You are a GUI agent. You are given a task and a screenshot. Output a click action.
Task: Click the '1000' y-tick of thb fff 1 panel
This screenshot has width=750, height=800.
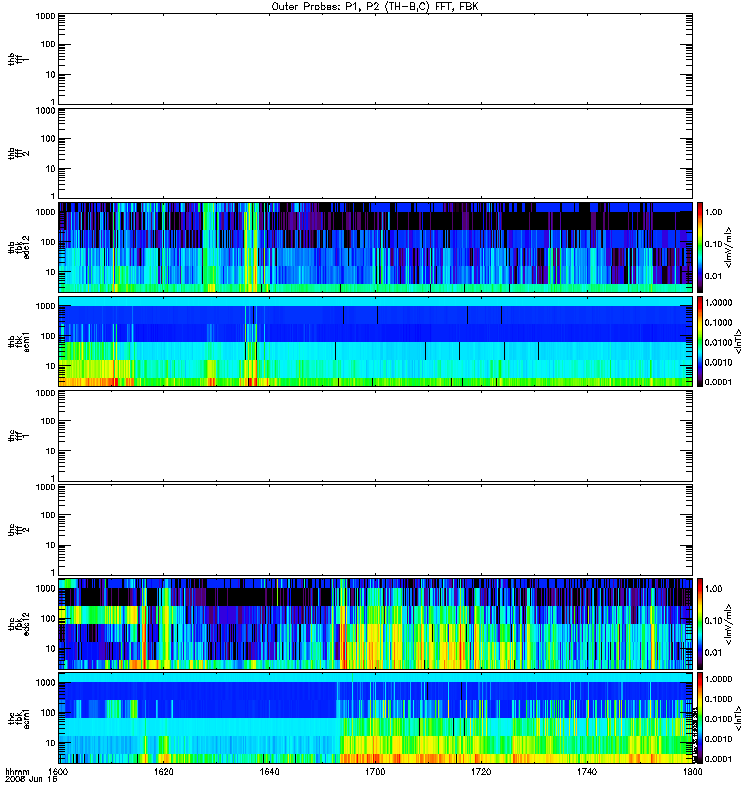45,16
